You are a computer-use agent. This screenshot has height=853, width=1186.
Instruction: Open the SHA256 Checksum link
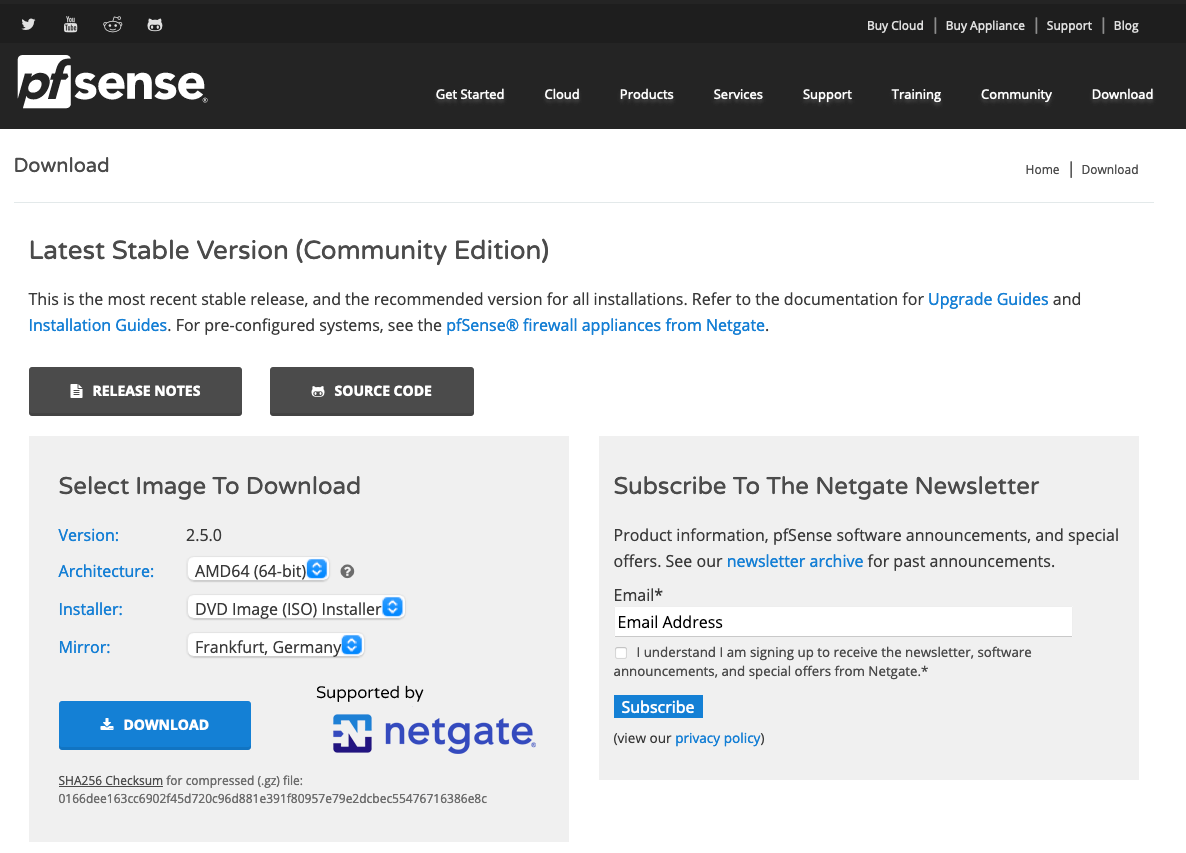click(110, 780)
